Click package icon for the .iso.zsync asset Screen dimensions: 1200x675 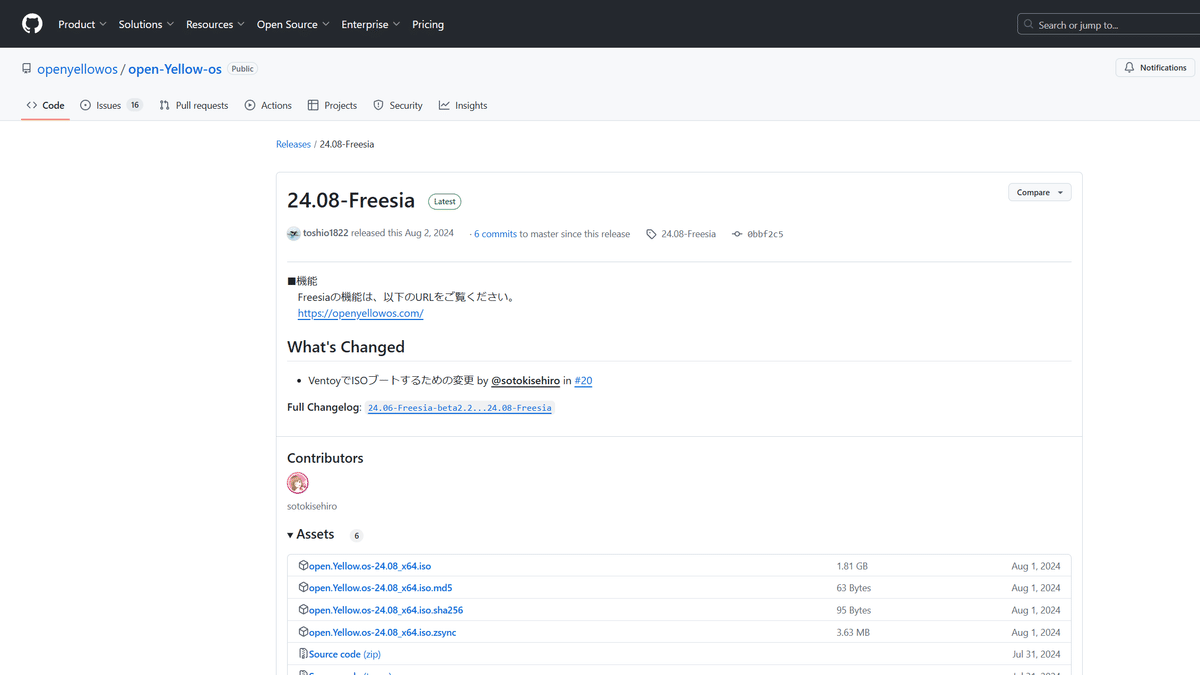point(303,632)
